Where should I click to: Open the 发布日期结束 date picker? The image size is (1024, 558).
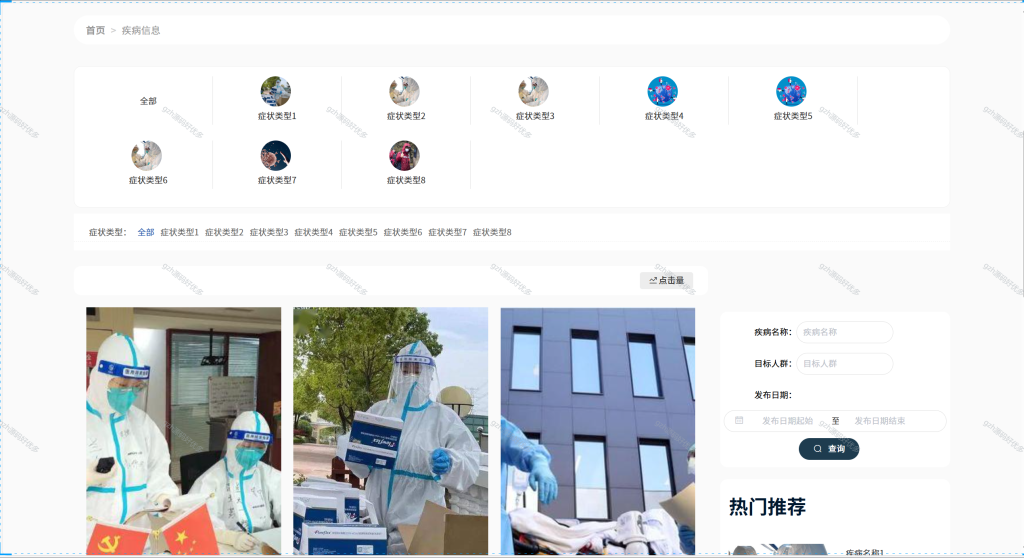880,421
